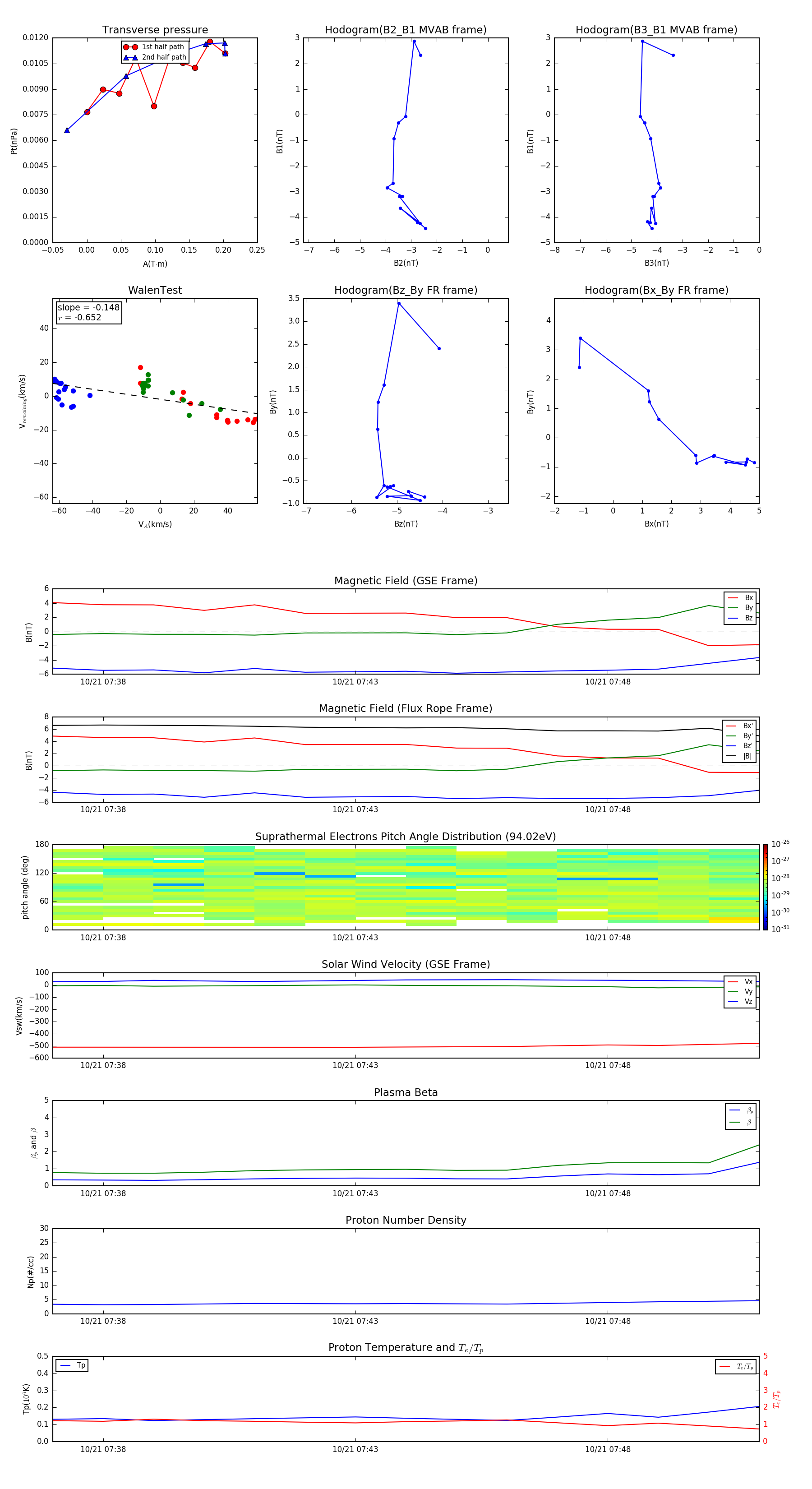
Task: Click the B2(nT) x-axis label
Action: tap(406, 263)
